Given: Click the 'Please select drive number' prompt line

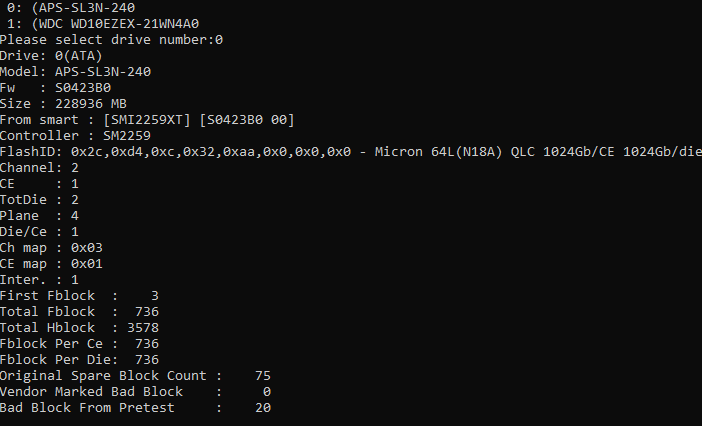Looking at the screenshot, I should 111,40.
